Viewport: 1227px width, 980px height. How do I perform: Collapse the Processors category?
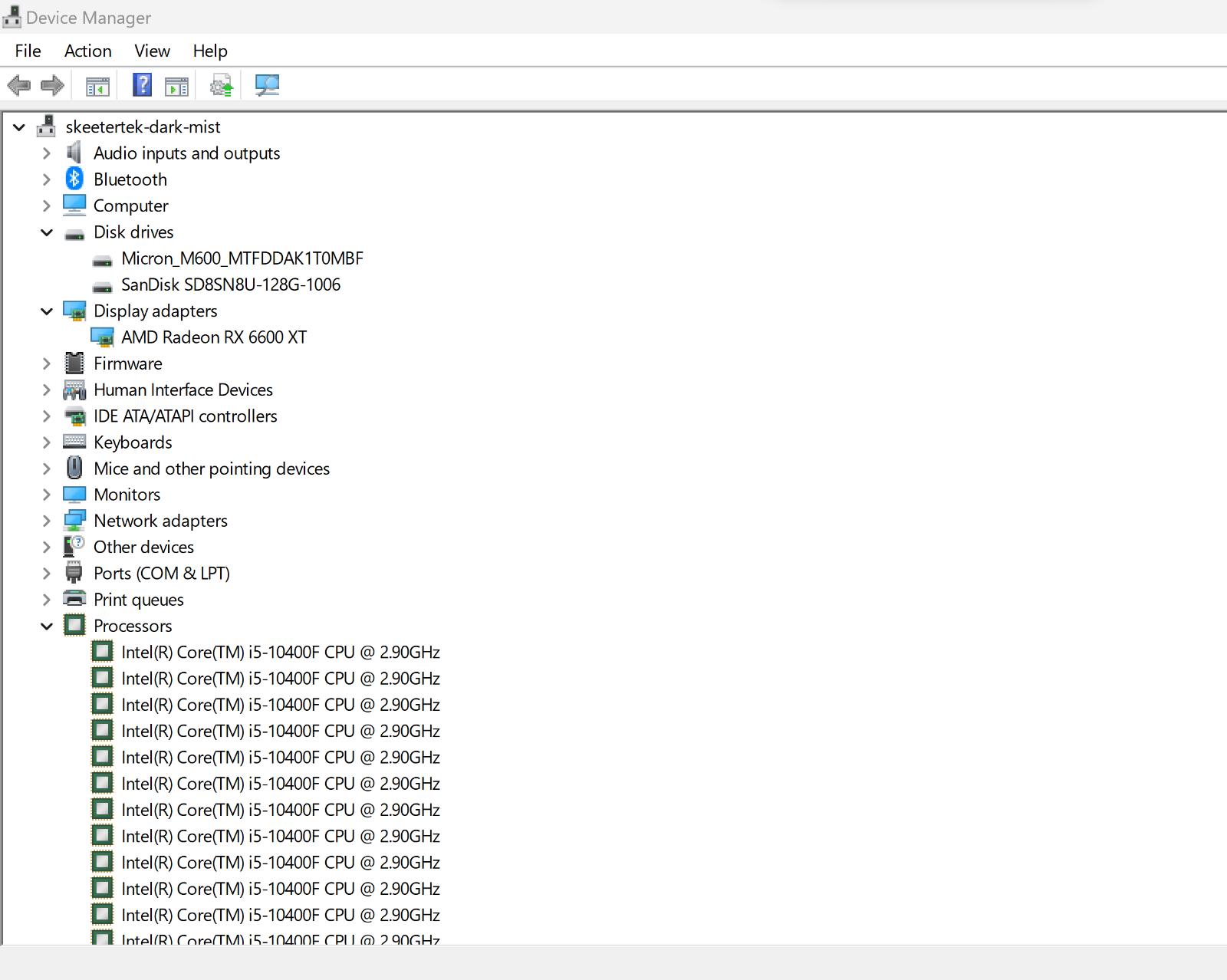[x=47, y=626]
